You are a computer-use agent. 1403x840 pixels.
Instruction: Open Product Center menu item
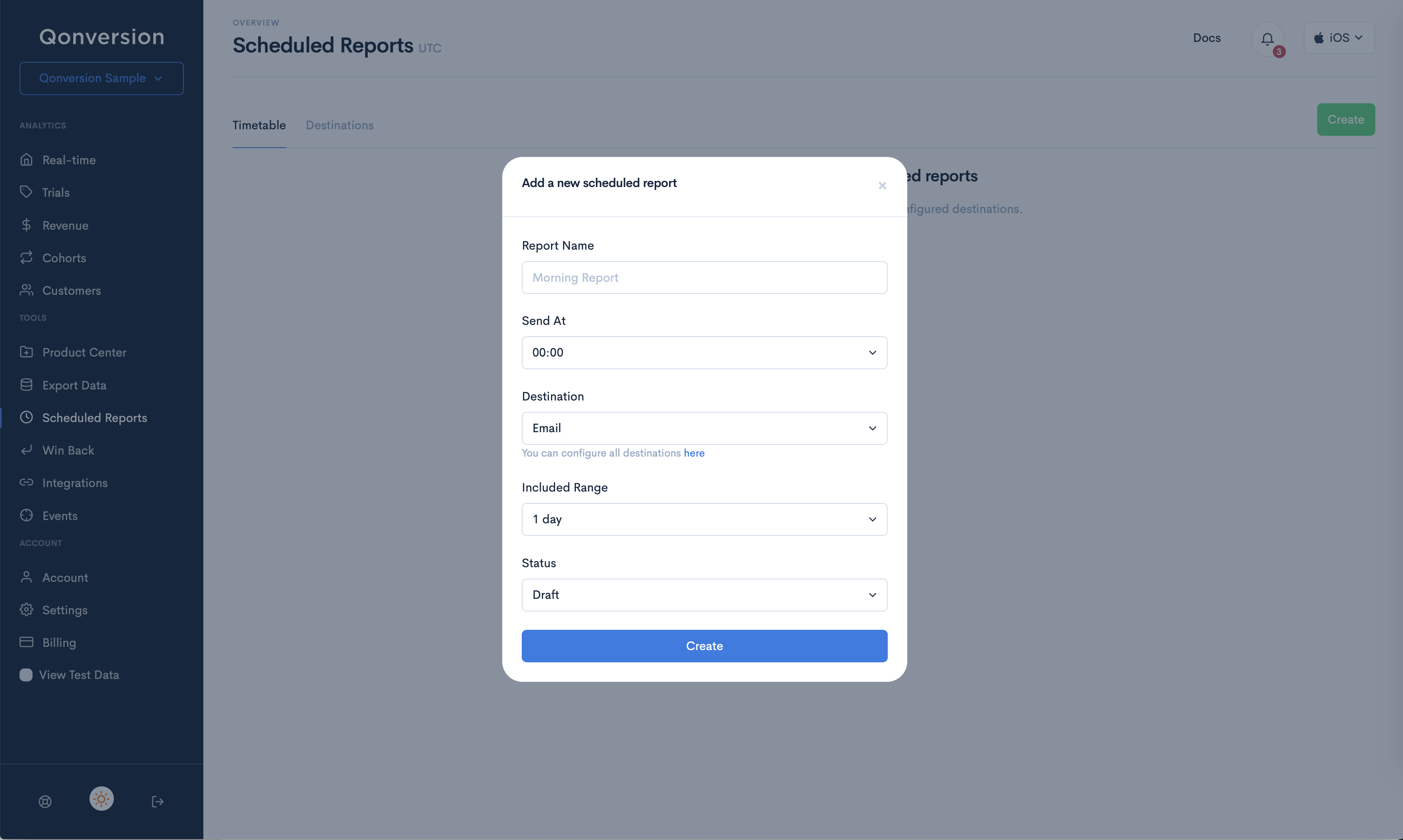[x=84, y=353]
